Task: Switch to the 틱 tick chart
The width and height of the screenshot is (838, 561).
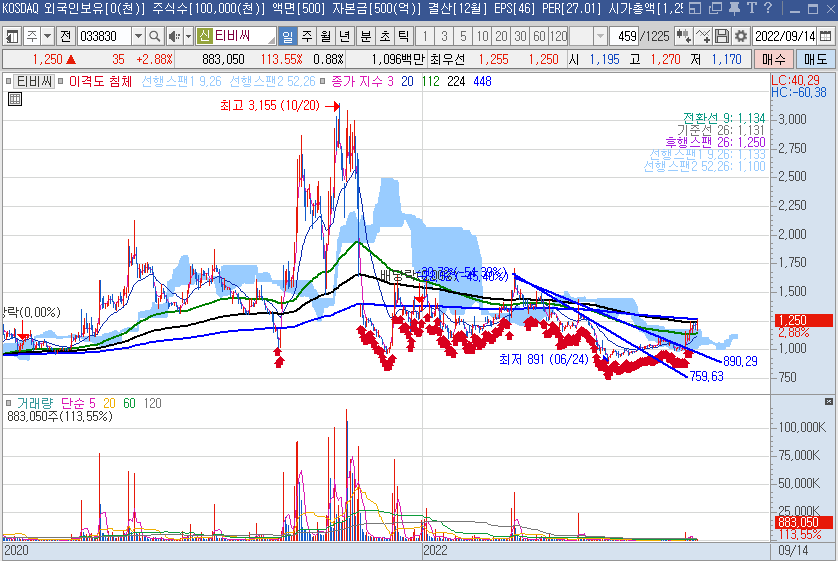Action: 404,36
